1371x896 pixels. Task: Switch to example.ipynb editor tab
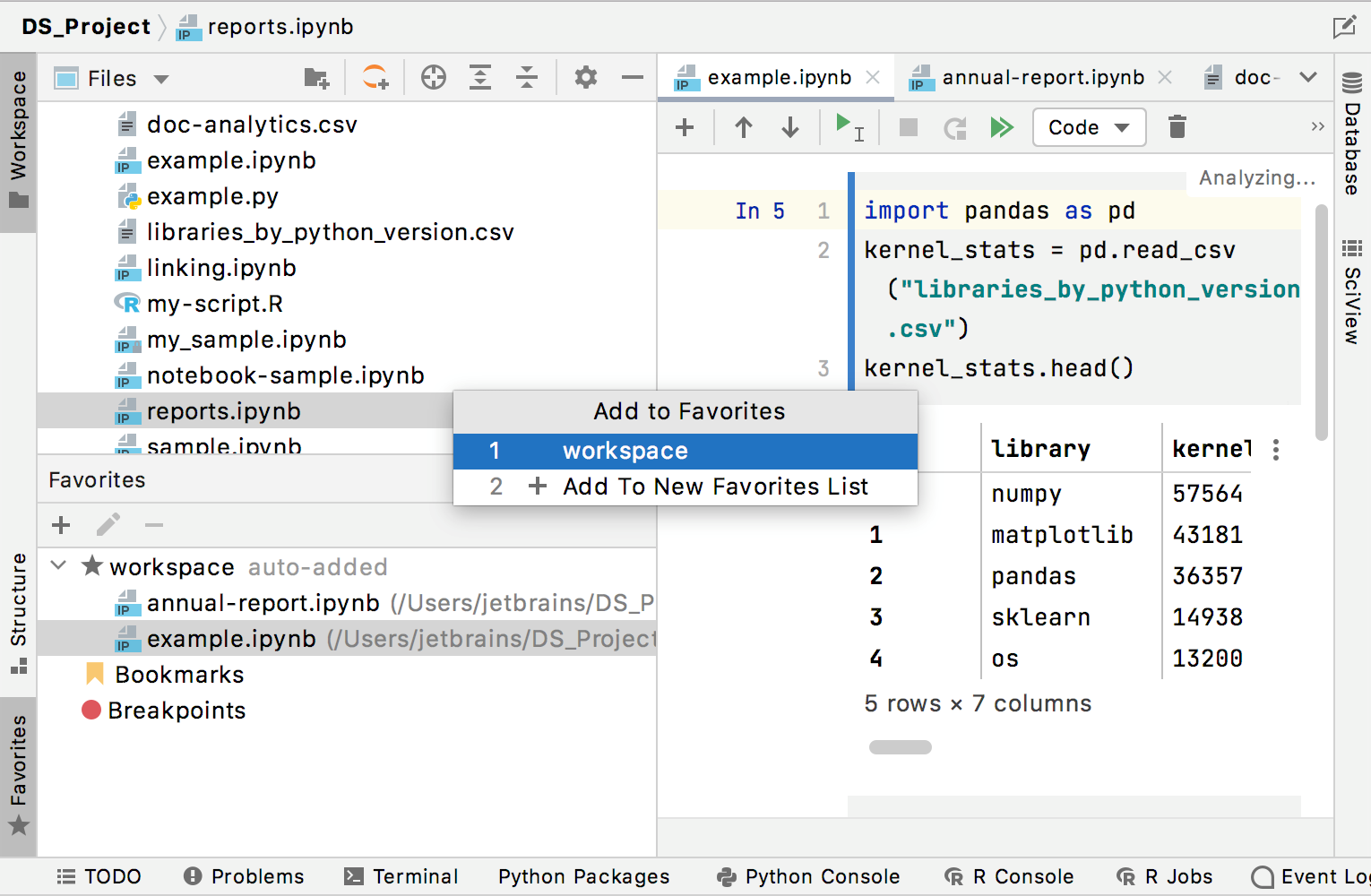(778, 78)
